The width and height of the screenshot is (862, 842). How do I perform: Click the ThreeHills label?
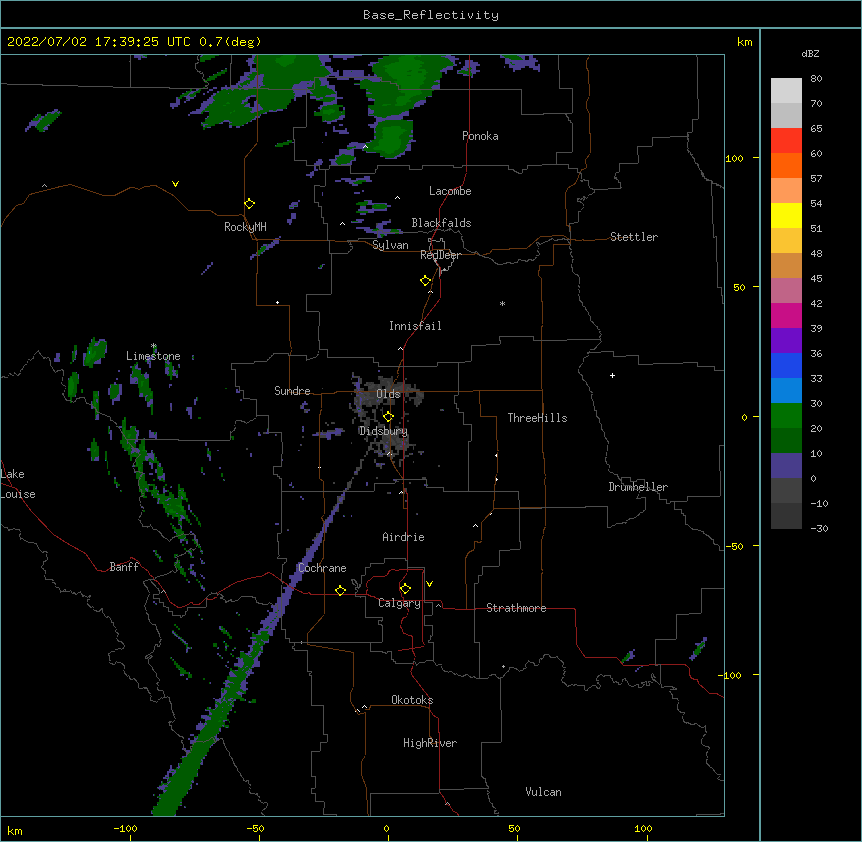(537, 418)
